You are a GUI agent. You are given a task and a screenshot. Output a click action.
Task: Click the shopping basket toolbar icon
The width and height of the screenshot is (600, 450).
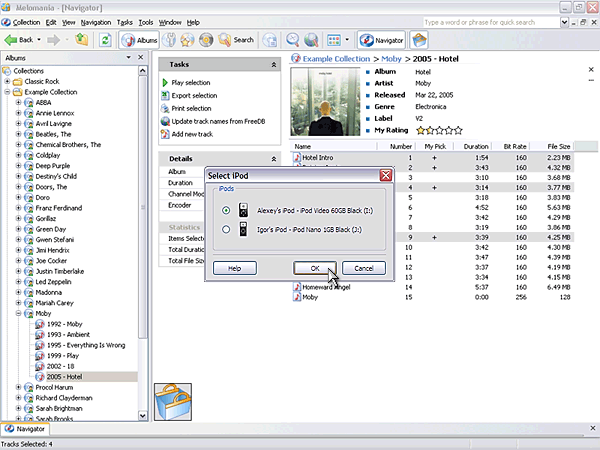[419, 40]
